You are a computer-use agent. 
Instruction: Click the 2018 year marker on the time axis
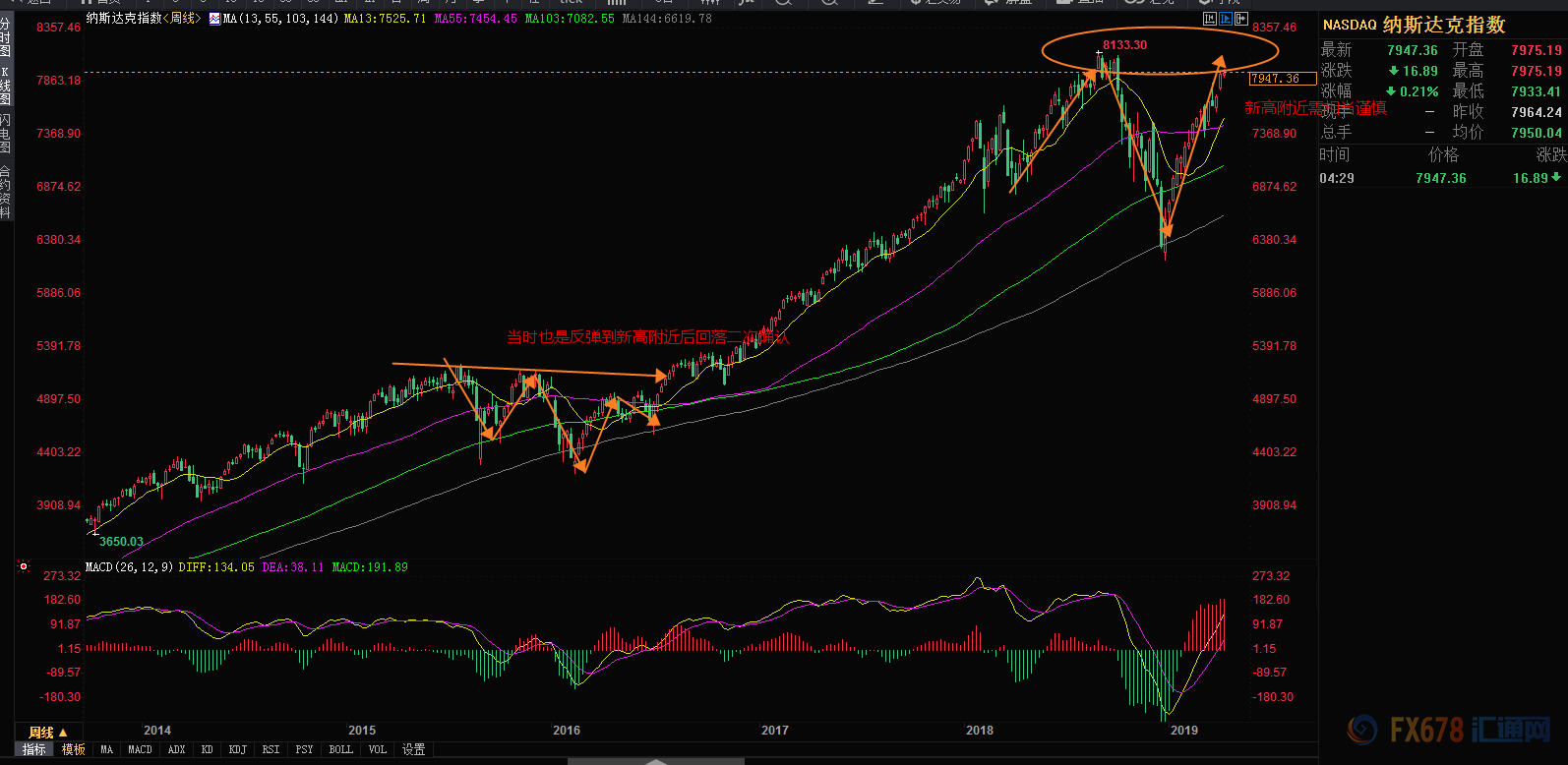coord(980,731)
